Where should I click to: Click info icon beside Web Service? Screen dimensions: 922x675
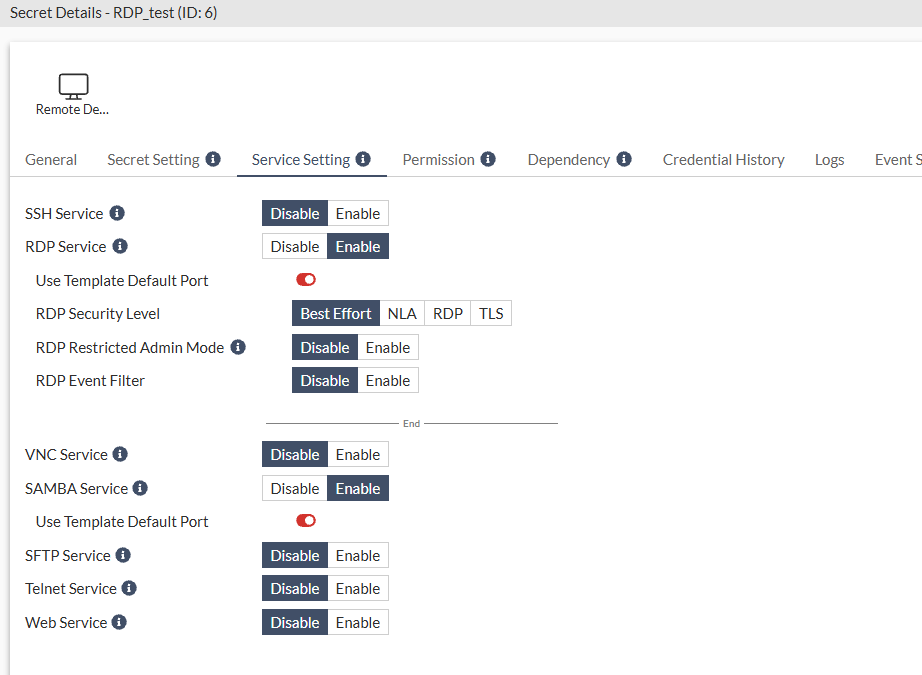pos(119,622)
